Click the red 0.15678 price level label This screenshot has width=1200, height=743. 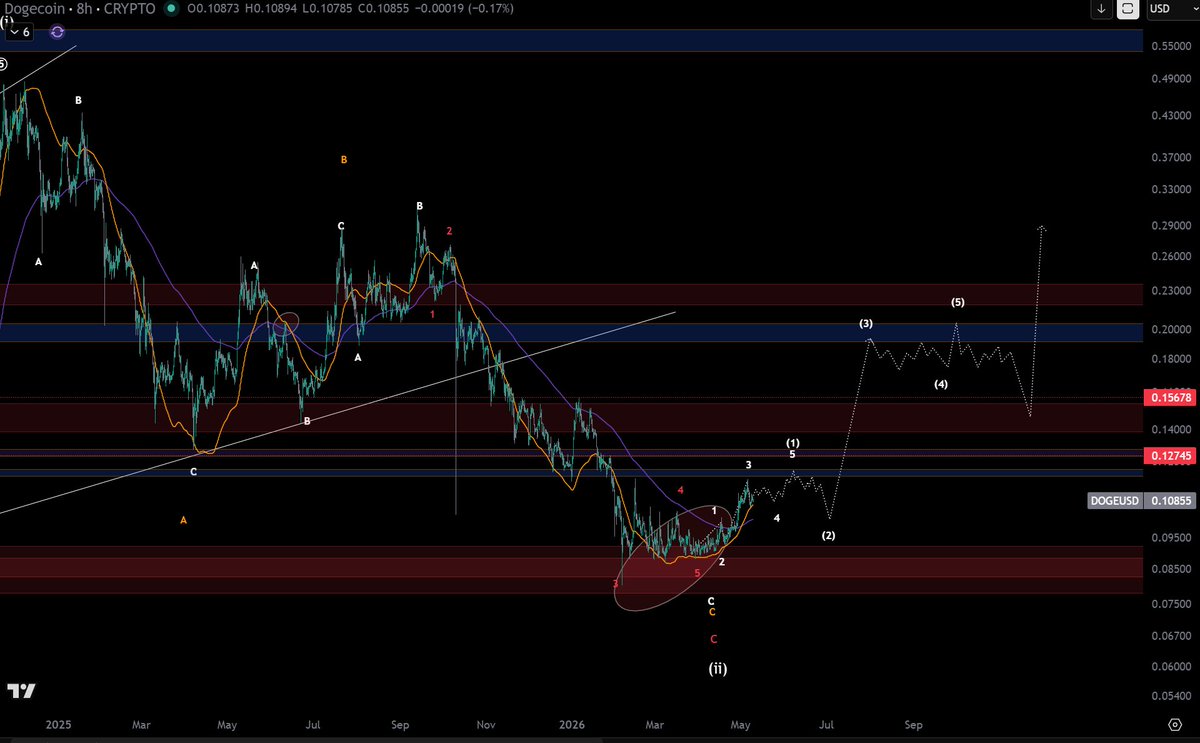(1169, 398)
